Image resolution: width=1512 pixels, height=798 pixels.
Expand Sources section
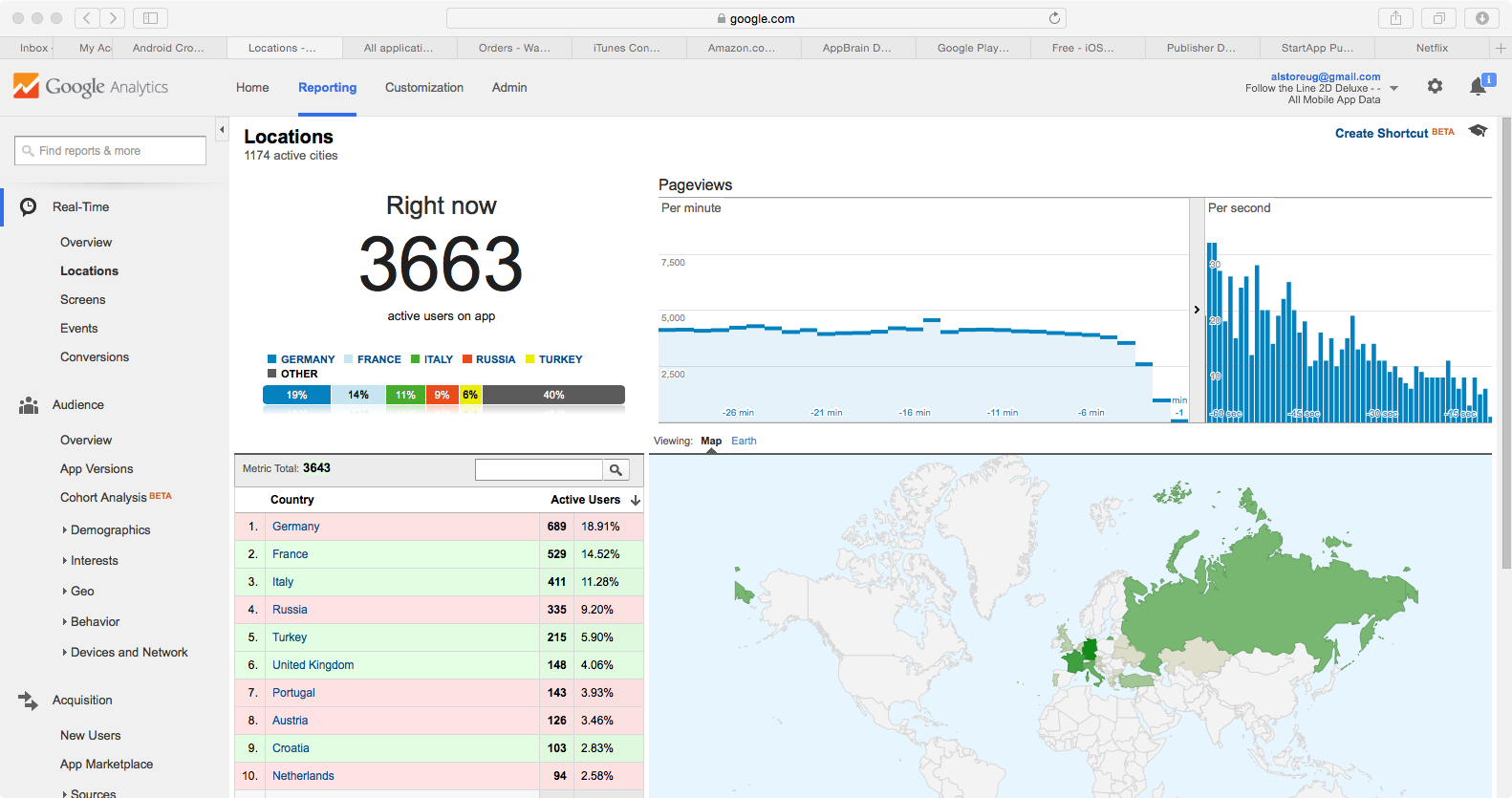coord(89,793)
